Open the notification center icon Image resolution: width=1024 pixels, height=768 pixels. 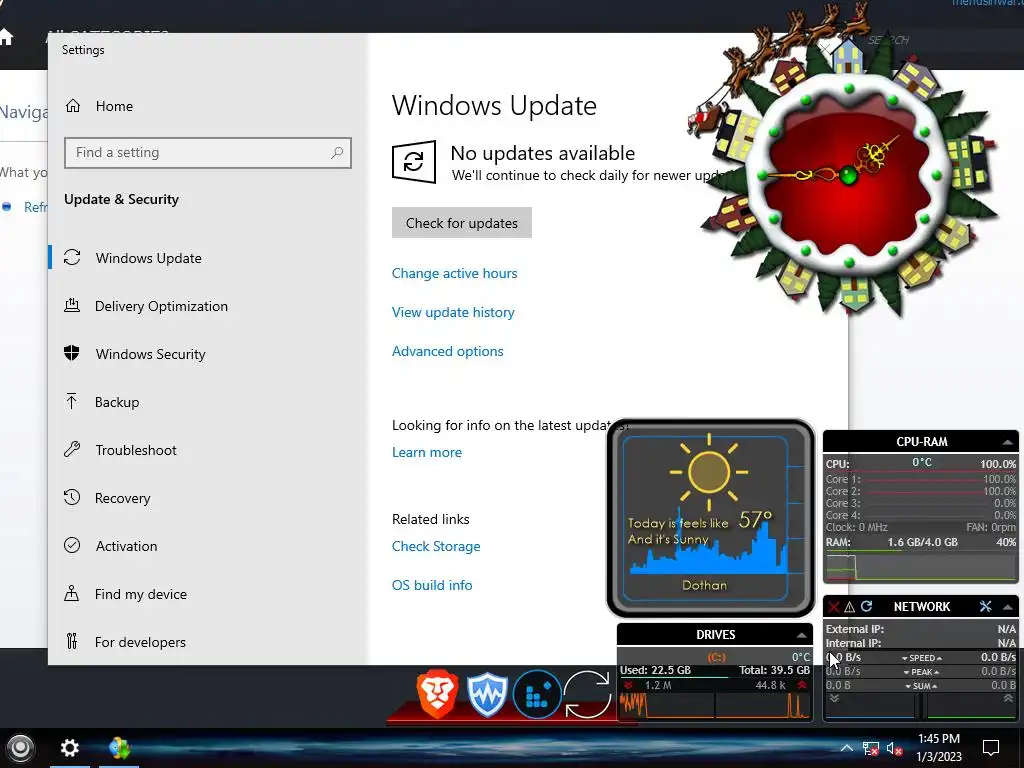pos(991,748)
